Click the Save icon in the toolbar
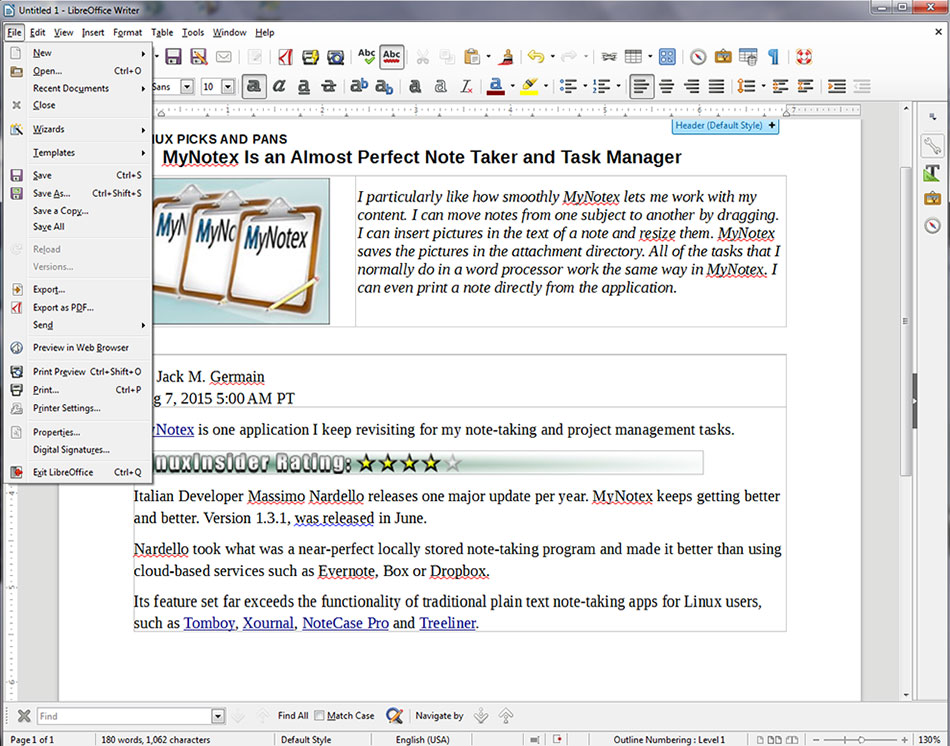This screenshot has width=950, height=746. (x=173, y=57)
